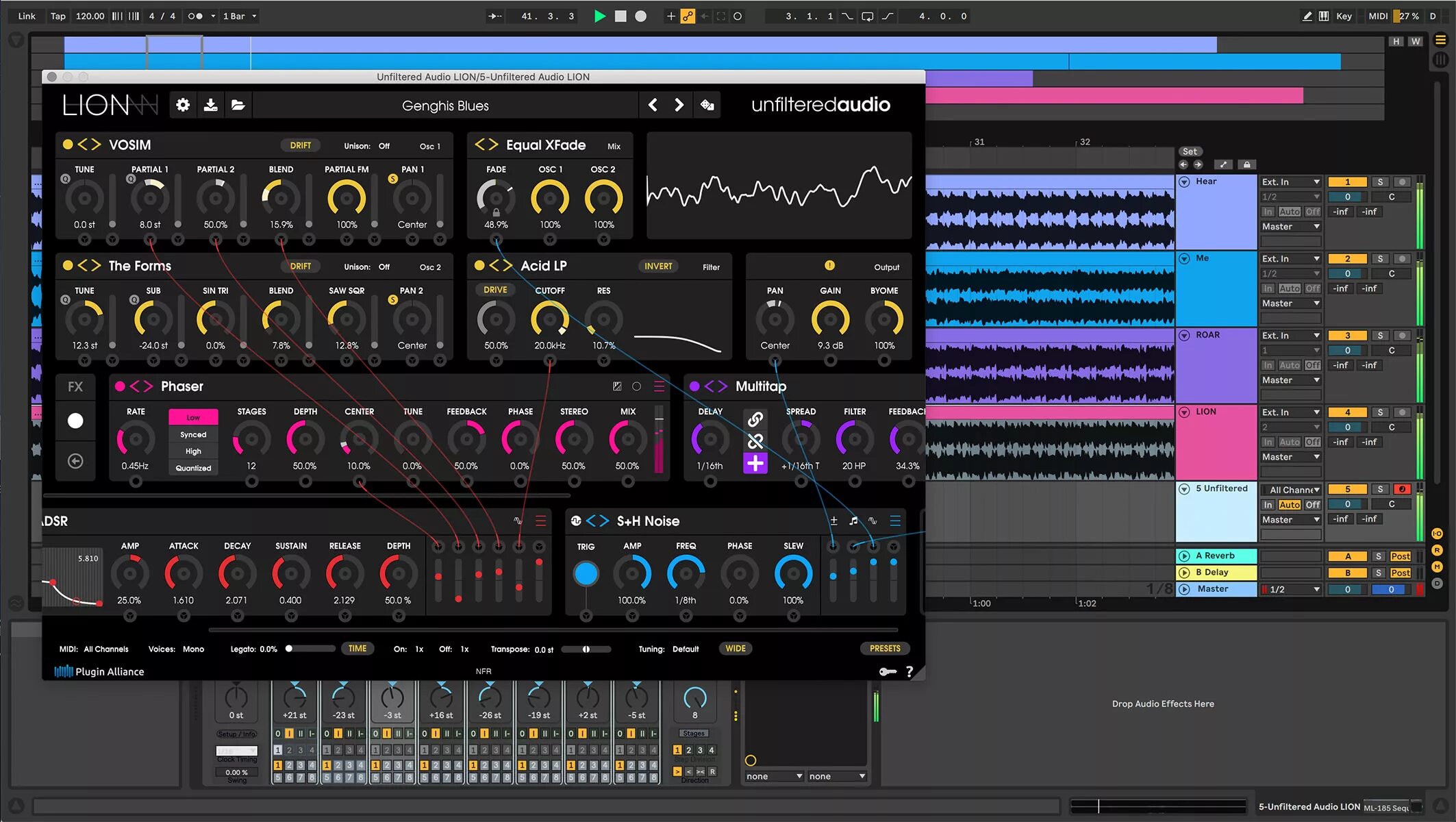
Task: Open the Phaser module menu lines icon
Action: 659,386
